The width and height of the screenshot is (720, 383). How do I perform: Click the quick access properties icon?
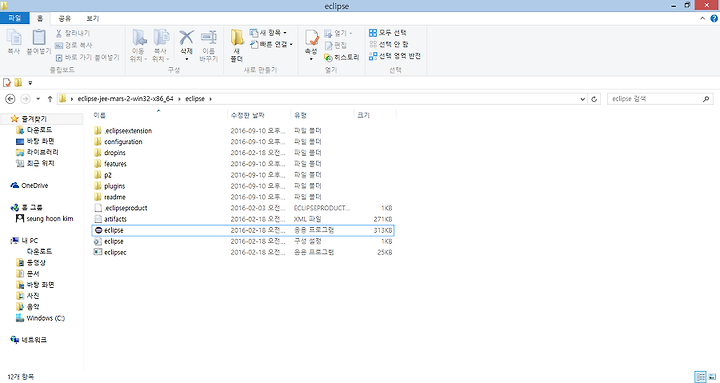7,83
